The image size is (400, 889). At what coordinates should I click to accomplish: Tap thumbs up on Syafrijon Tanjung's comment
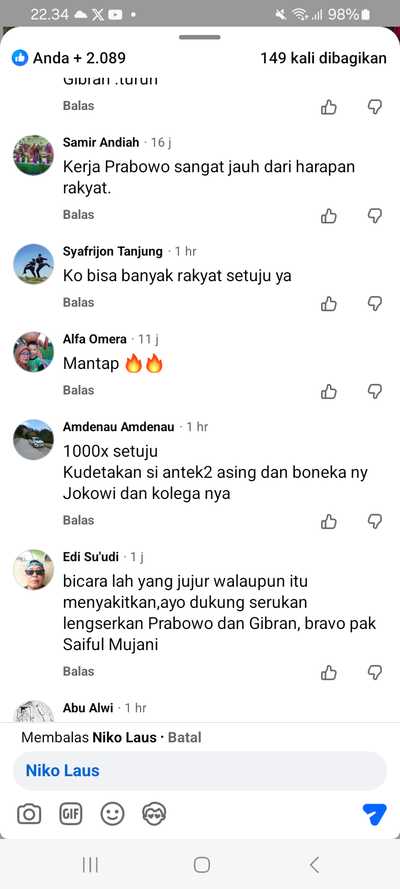click(329, 304)
